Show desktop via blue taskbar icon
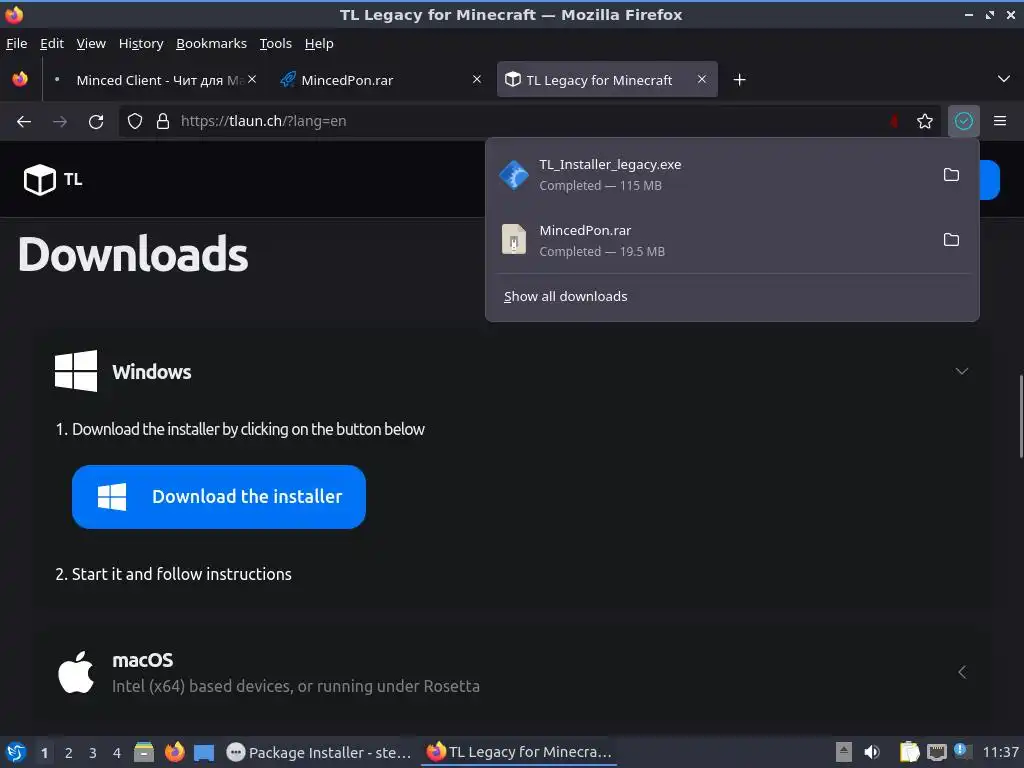Viewport: 1024px width, 768px height. [x=204, y=753]
